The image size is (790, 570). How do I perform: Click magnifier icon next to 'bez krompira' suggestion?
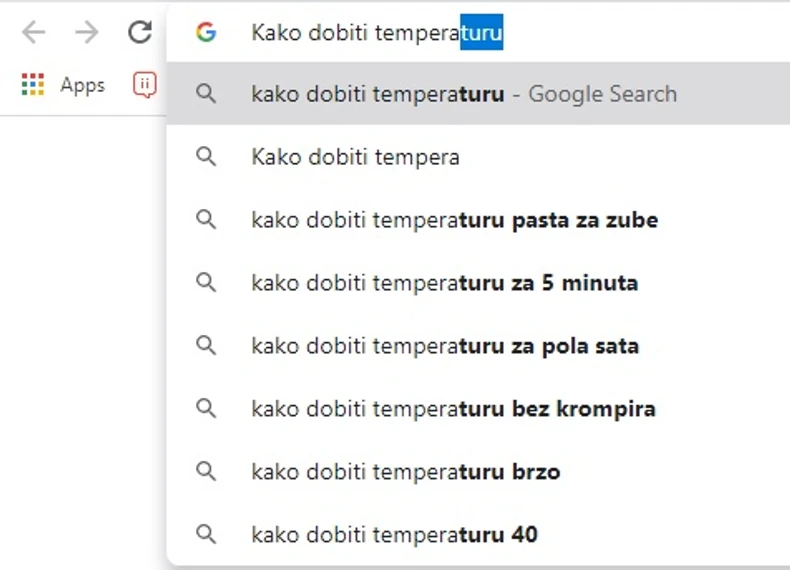206,409
